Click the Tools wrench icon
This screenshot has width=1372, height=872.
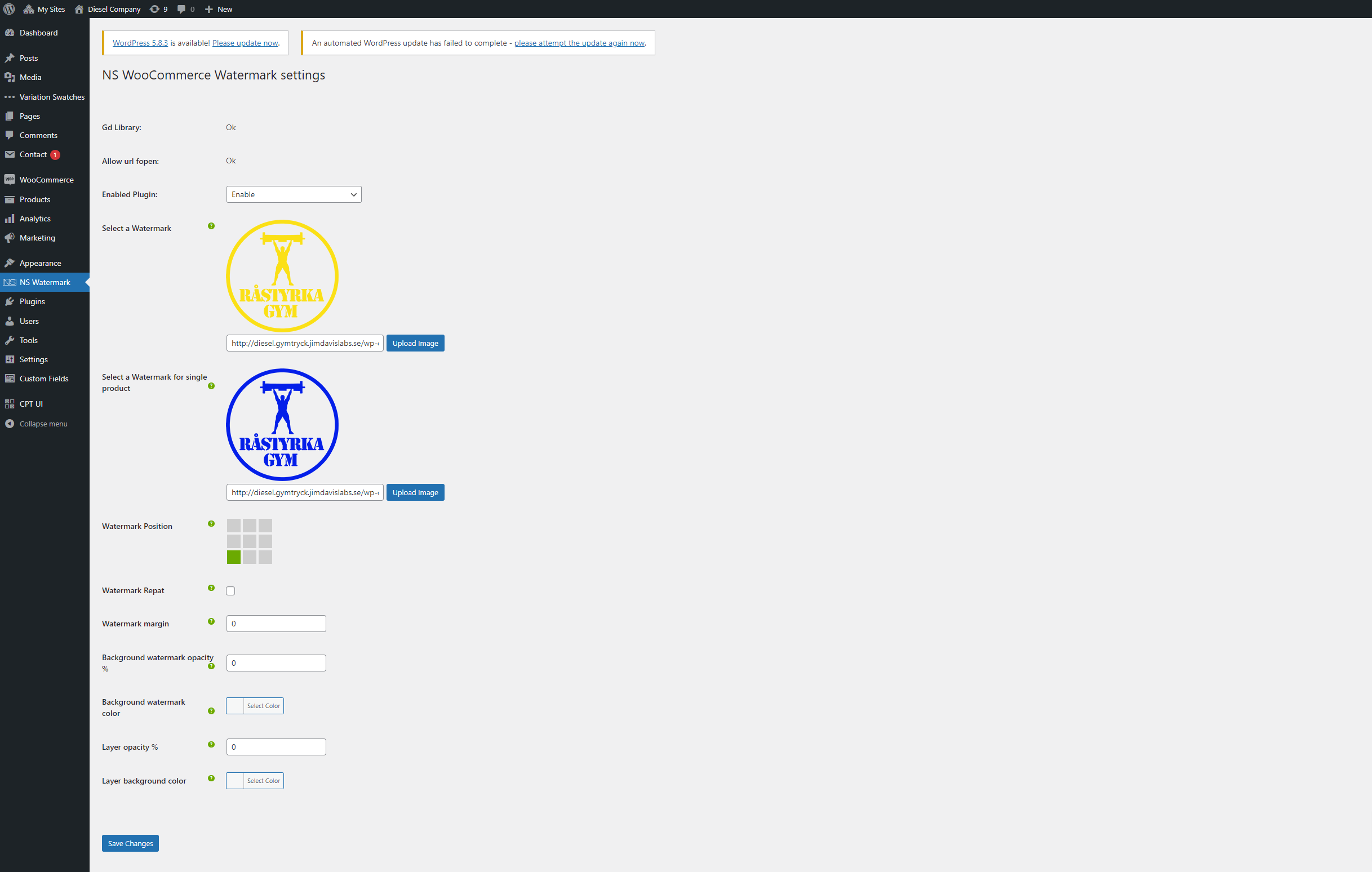[x=10, y=341]
